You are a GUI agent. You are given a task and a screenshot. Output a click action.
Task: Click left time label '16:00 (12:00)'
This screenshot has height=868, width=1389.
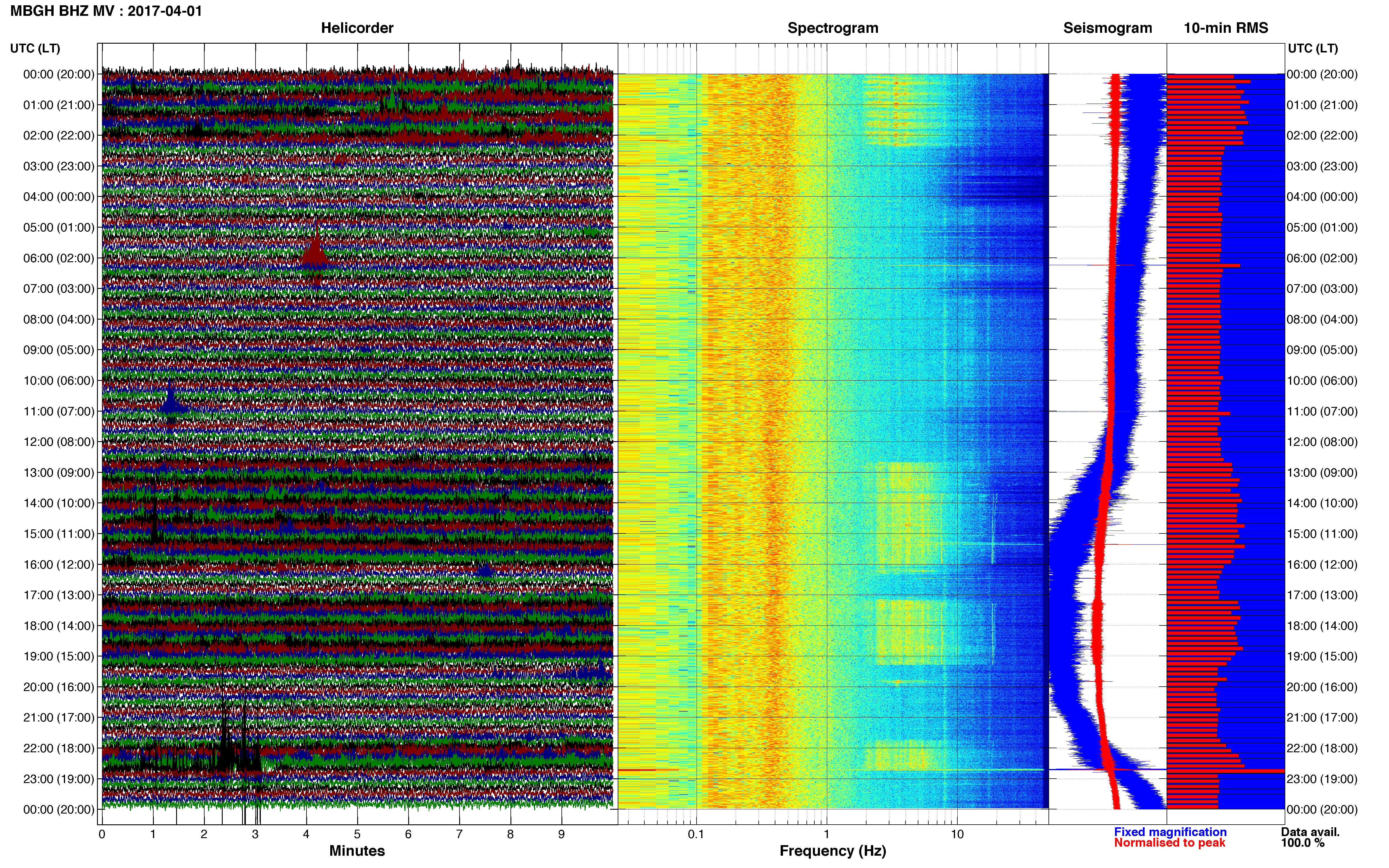coord(59,564)
